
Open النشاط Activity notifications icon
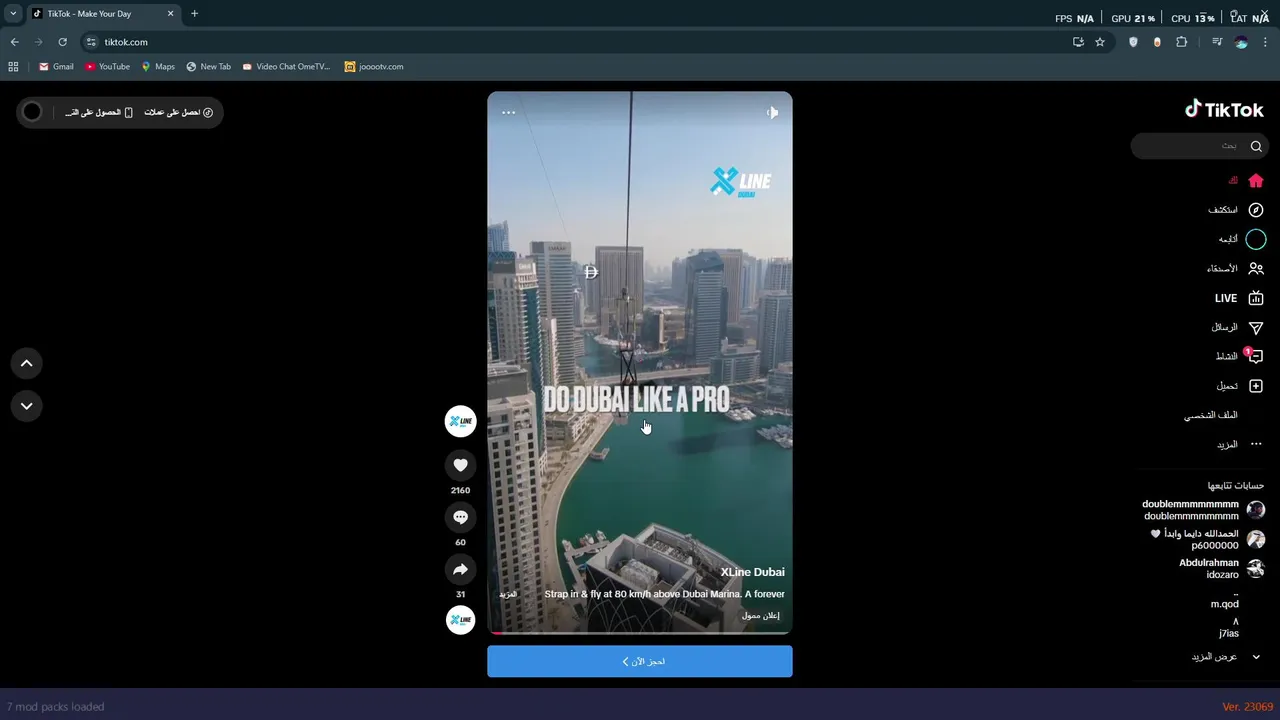click(1256, 356)
